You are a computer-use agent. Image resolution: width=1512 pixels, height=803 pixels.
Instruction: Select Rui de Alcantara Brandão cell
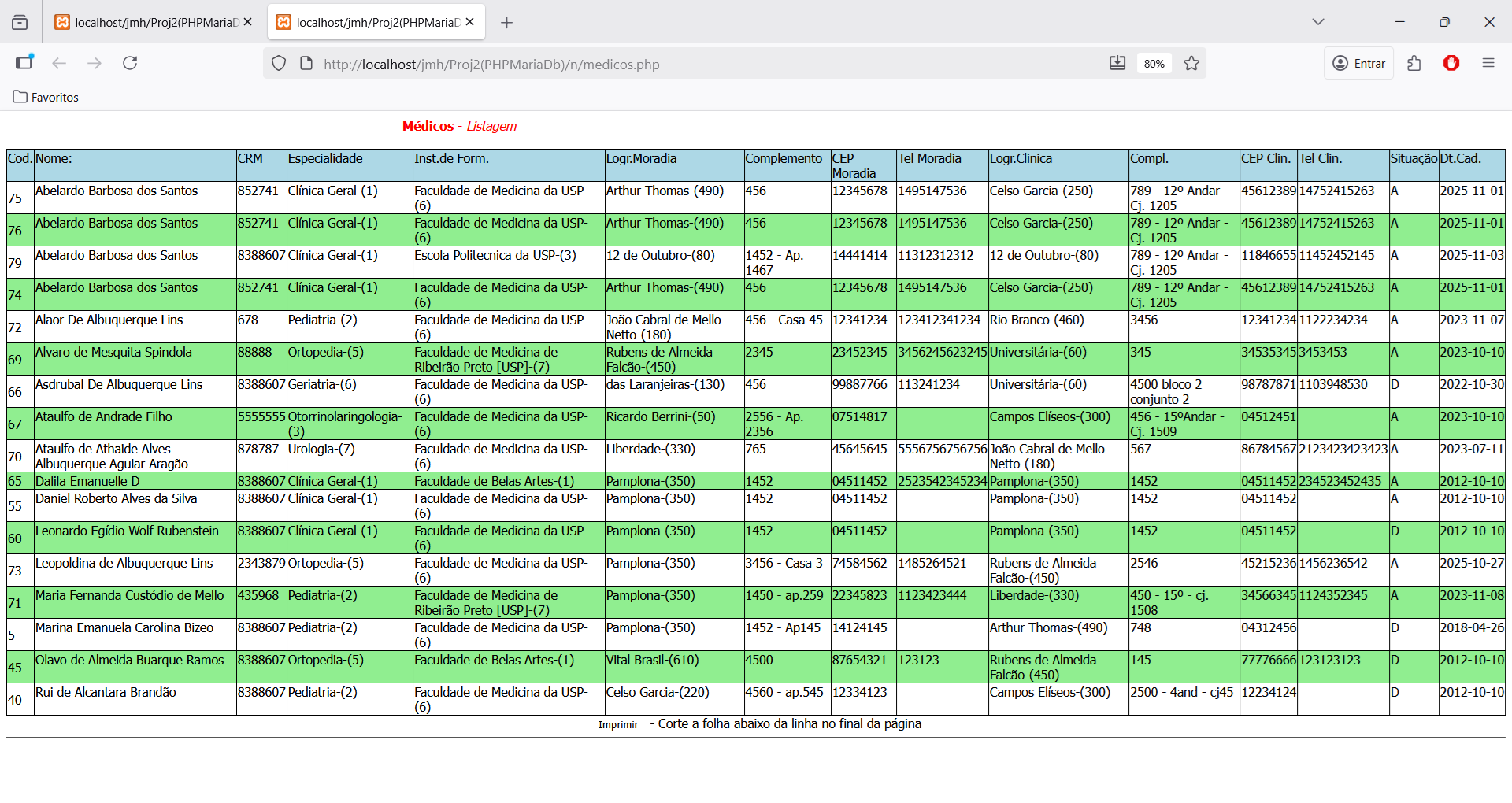(x=135, y=699)
